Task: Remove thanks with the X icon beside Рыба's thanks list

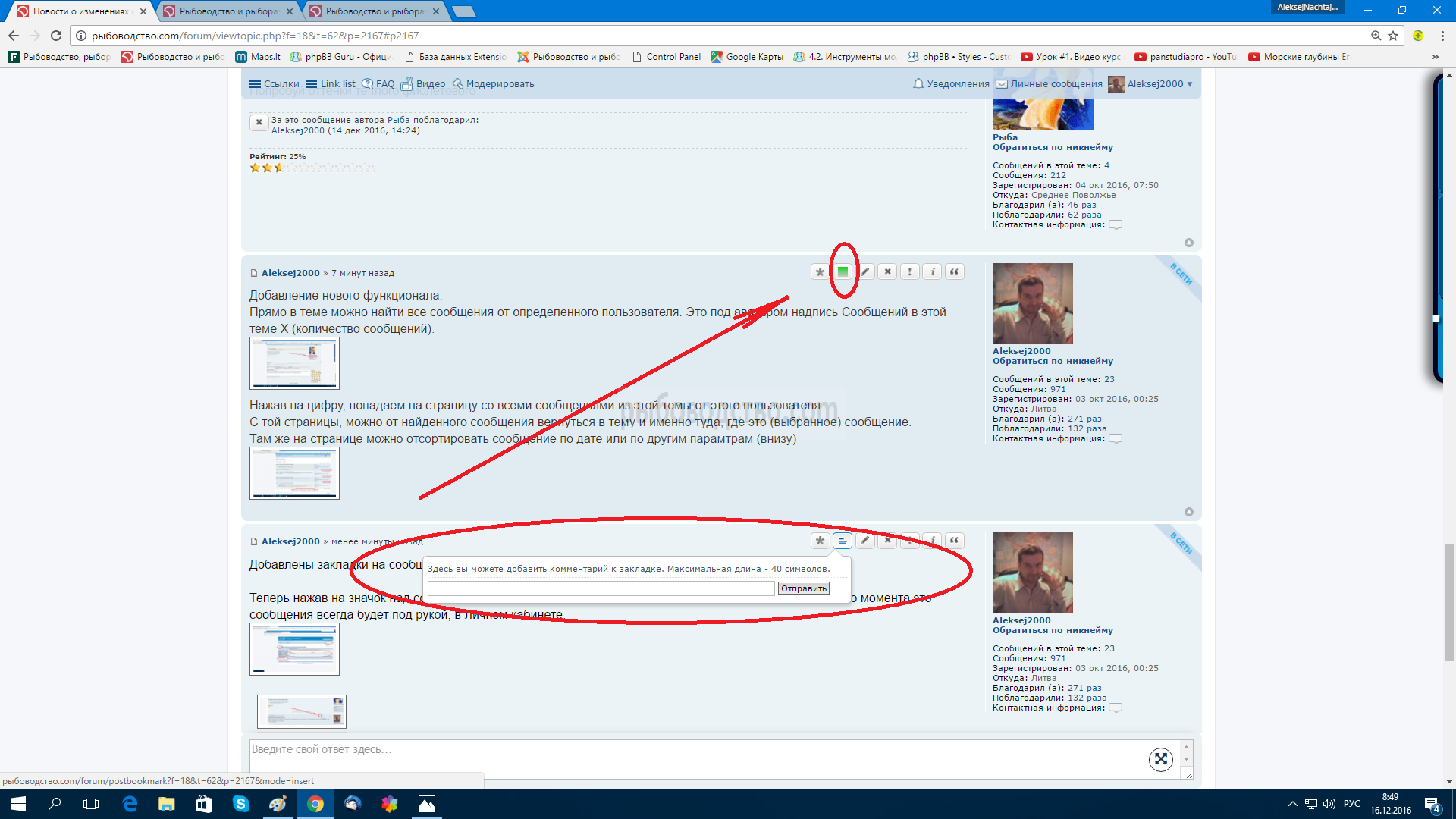Action: (x=259, y=122)
